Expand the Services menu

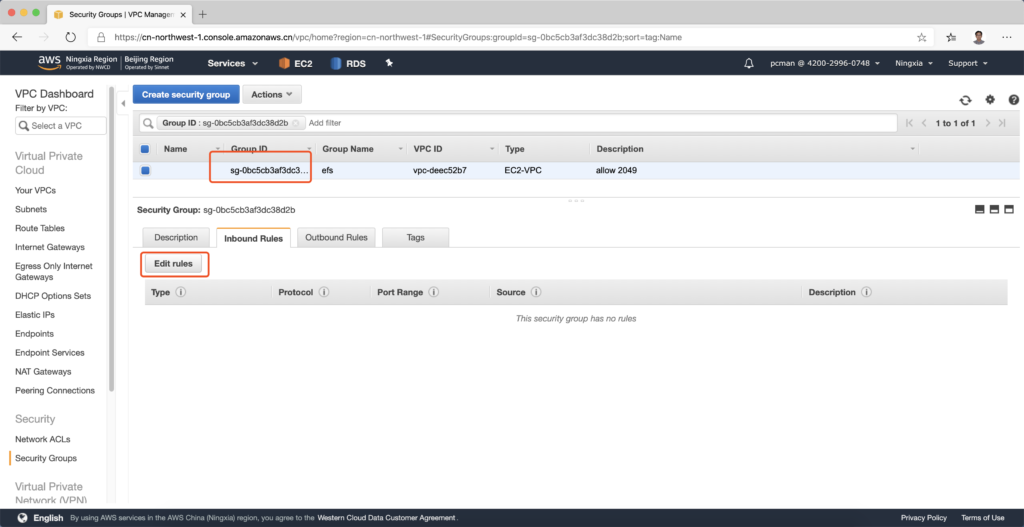click(232, 63)
